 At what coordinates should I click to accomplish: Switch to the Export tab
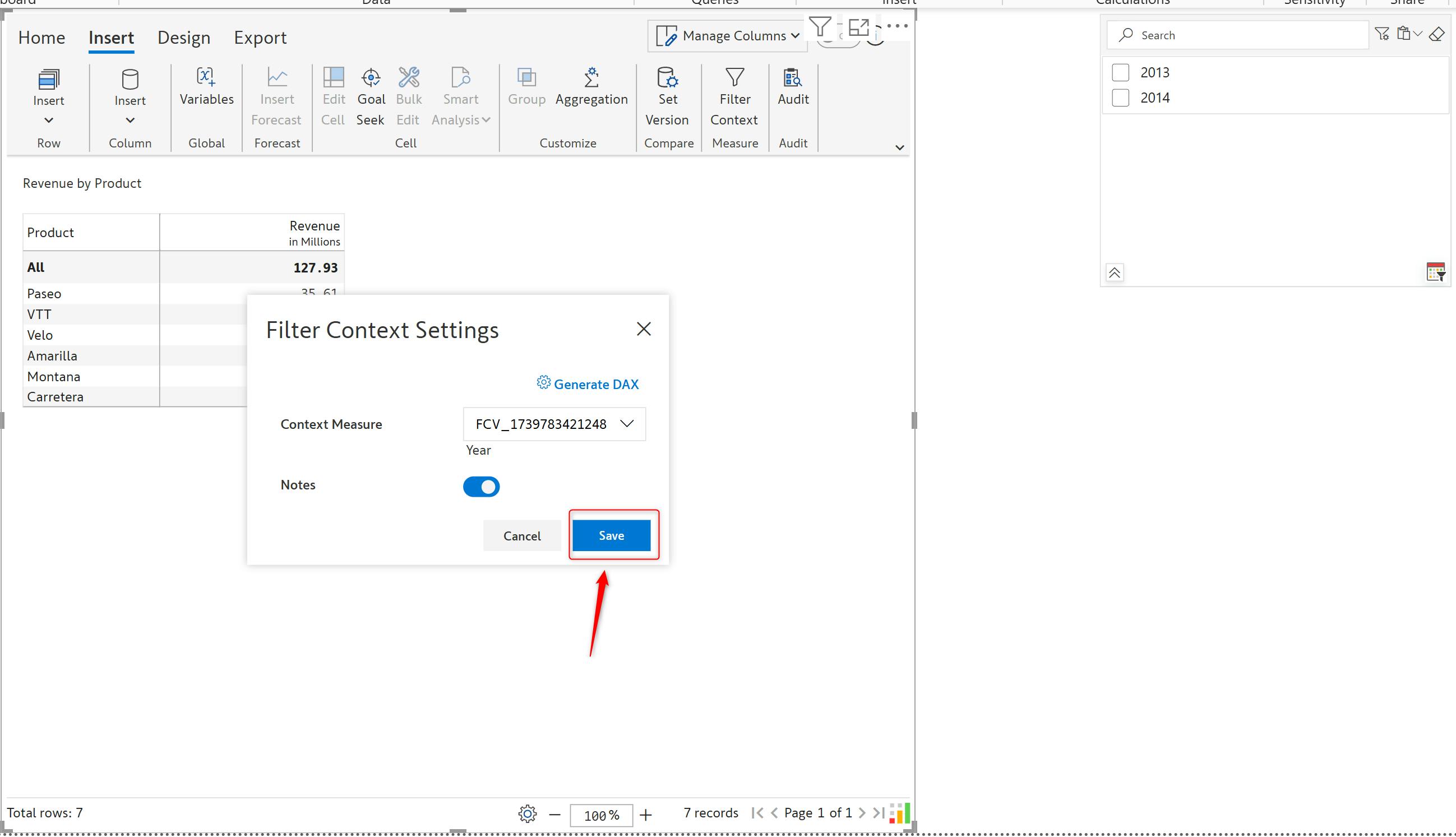[x=260, y=38]
